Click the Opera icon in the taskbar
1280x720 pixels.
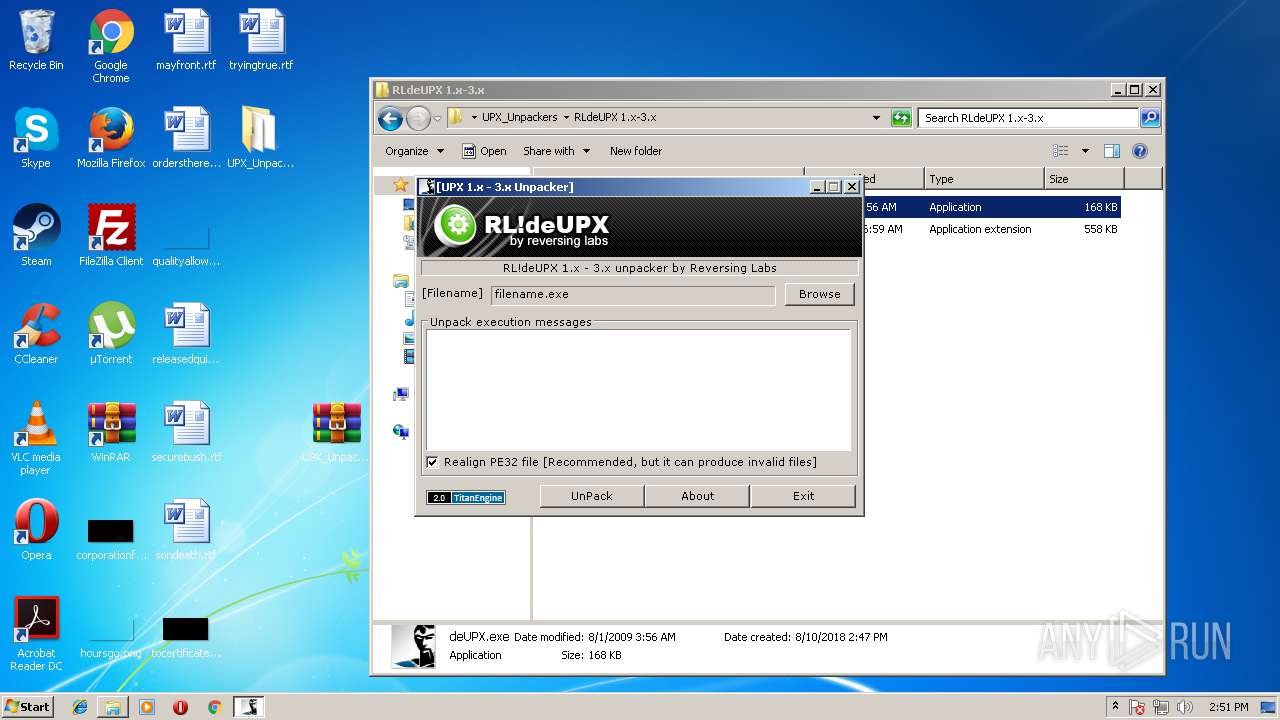[x=180, y=707]
